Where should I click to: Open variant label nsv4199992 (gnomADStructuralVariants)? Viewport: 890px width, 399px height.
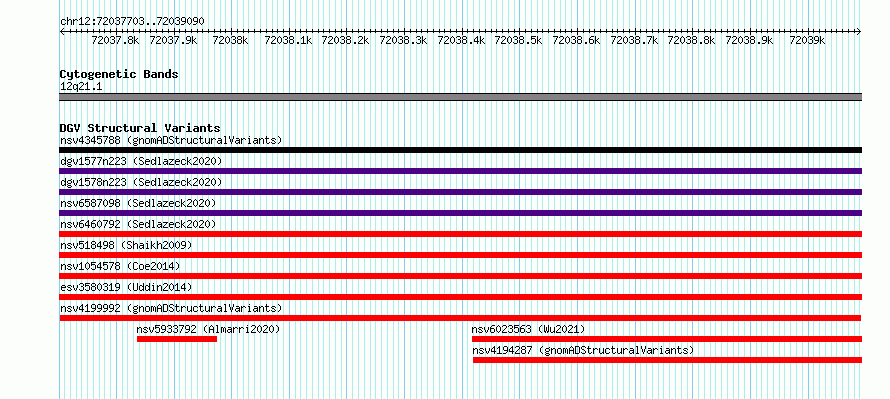(x=171, y=308)
